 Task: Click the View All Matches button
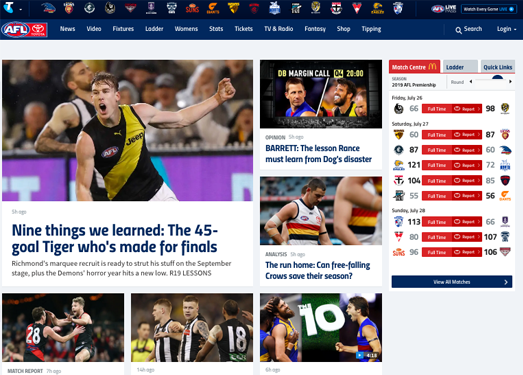[x=452, y=282]
